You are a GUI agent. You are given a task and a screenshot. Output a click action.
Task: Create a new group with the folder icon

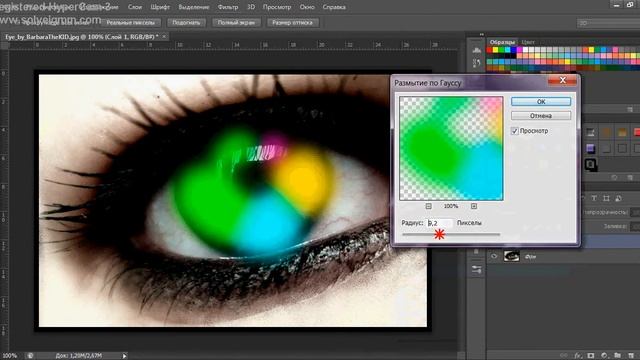(x=618, y=356)
